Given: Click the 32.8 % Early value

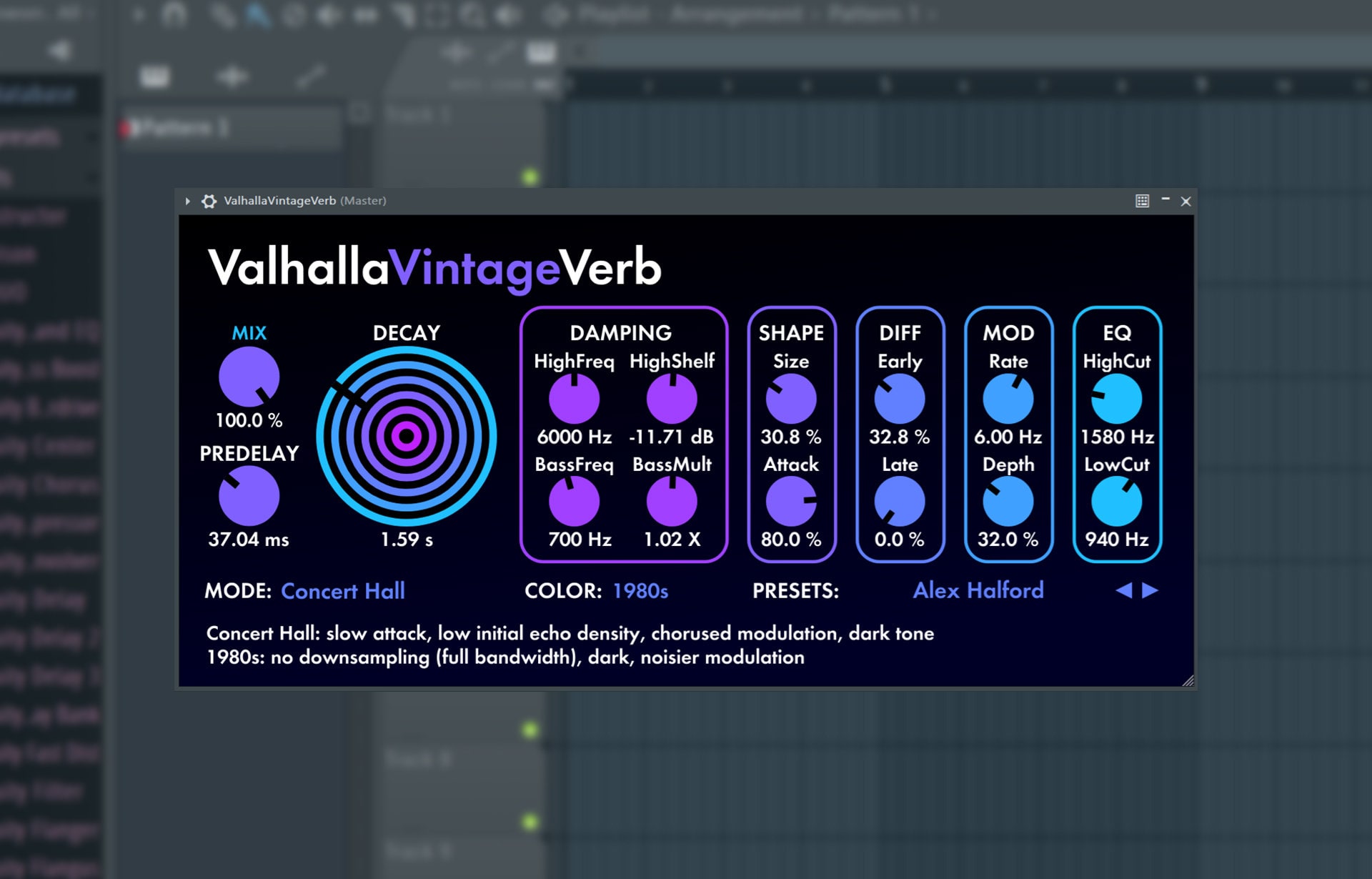Looking at the screenshot, I should [x=900, y=437].
